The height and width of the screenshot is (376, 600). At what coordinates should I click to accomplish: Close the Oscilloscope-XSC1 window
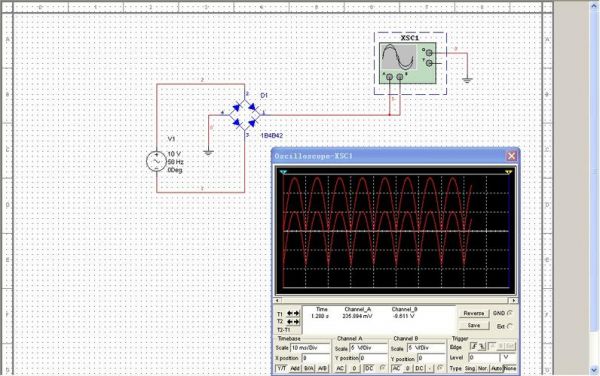point(511,156)
